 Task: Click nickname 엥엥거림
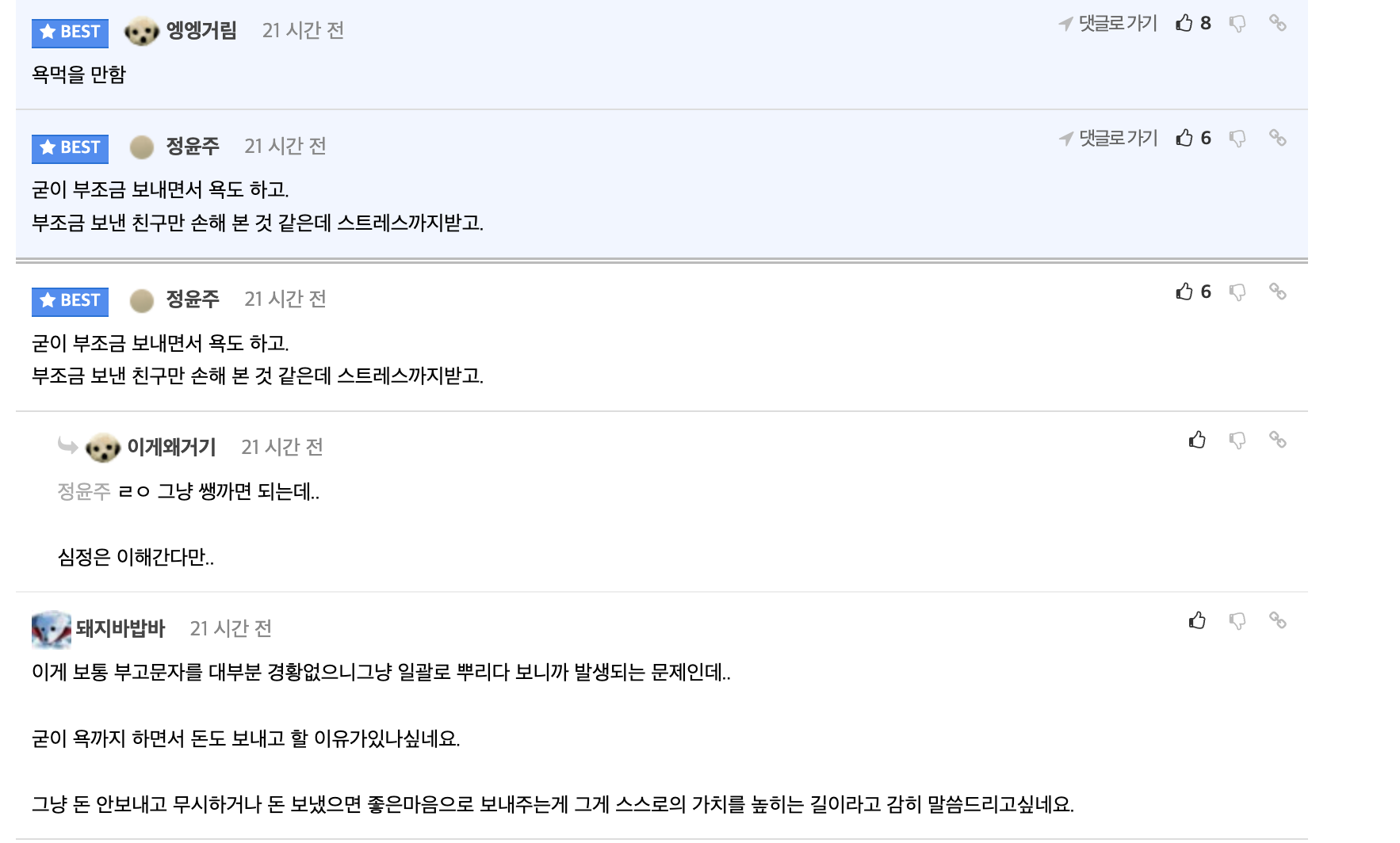(201, 31)
